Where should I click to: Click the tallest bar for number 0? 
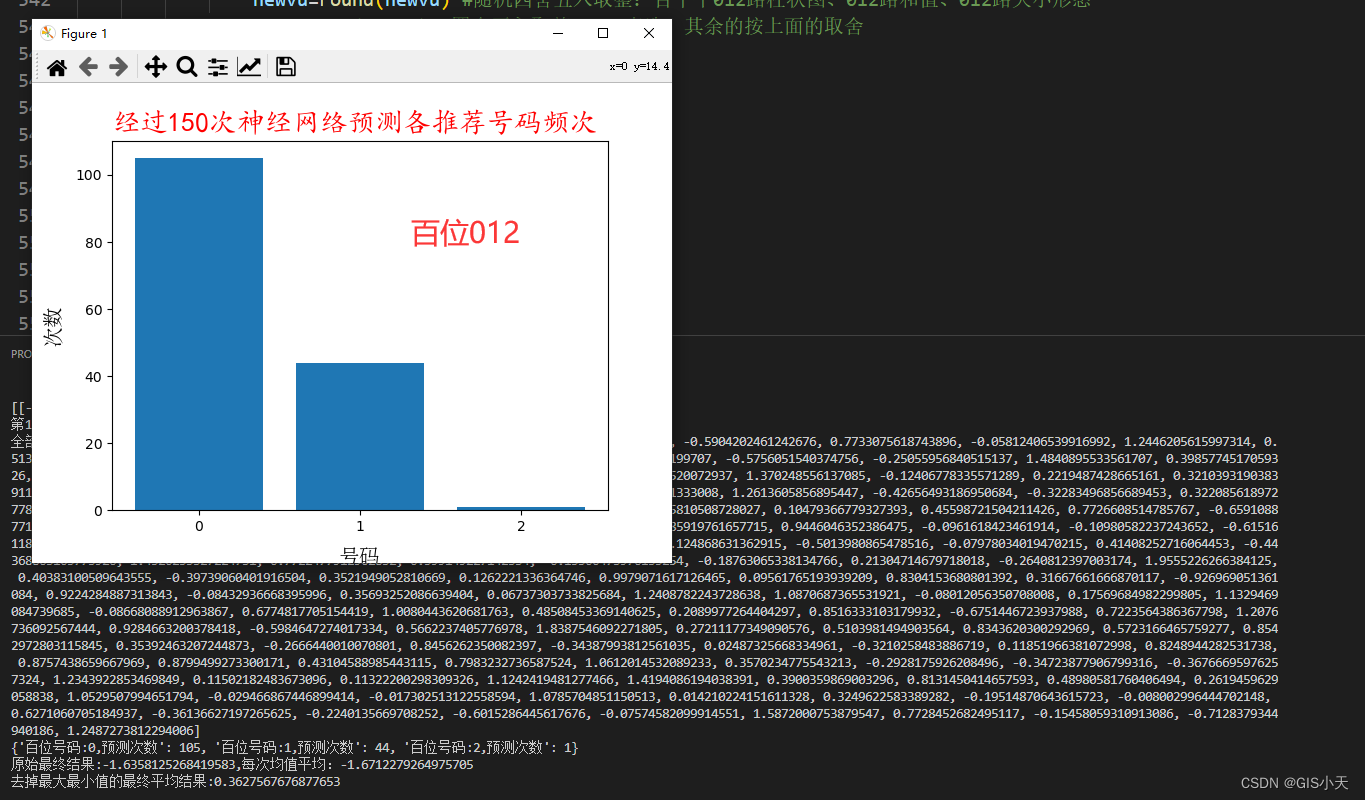click(x=199, y=334)
